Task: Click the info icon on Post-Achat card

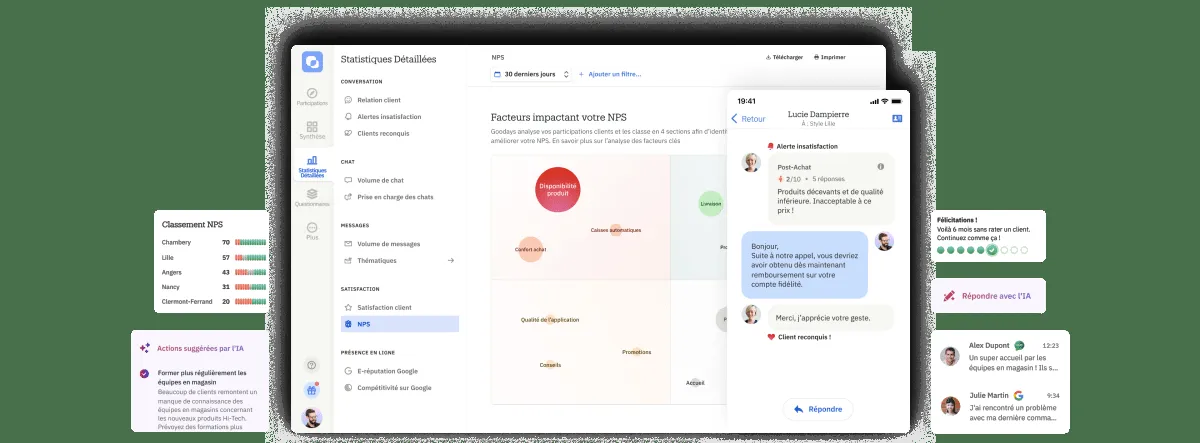Action: (880, 166)
